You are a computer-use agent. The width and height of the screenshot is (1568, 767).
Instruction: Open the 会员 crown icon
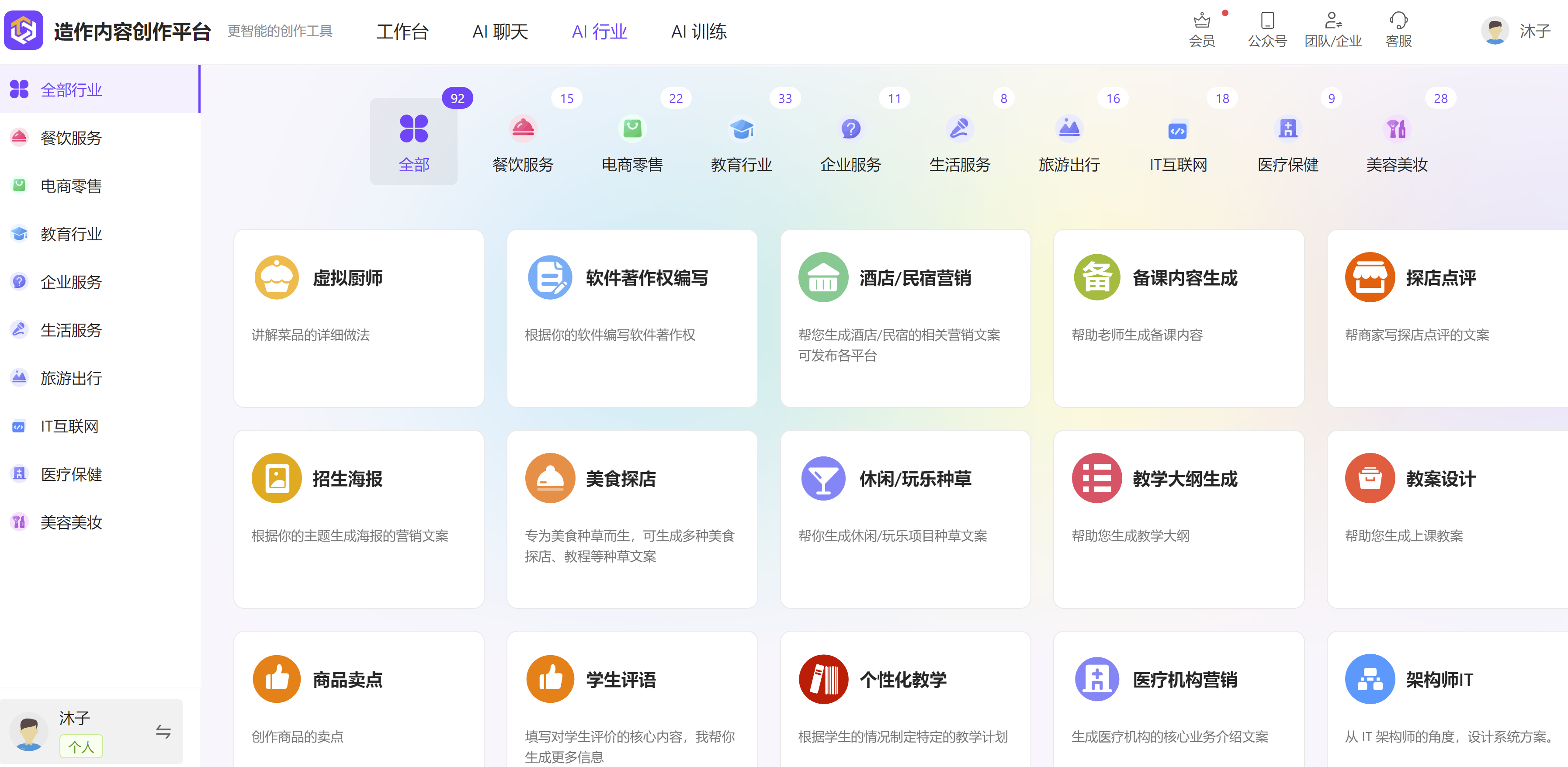[1202, 21]
